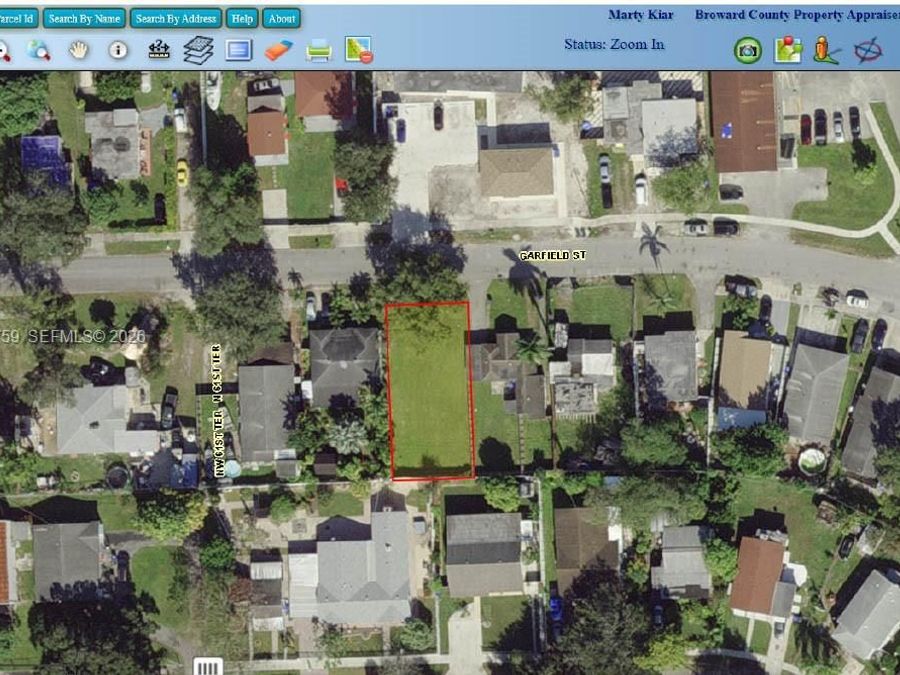Screen dimensions: 900x675
Task: Open Search By Address
Action: pos(176,19)
